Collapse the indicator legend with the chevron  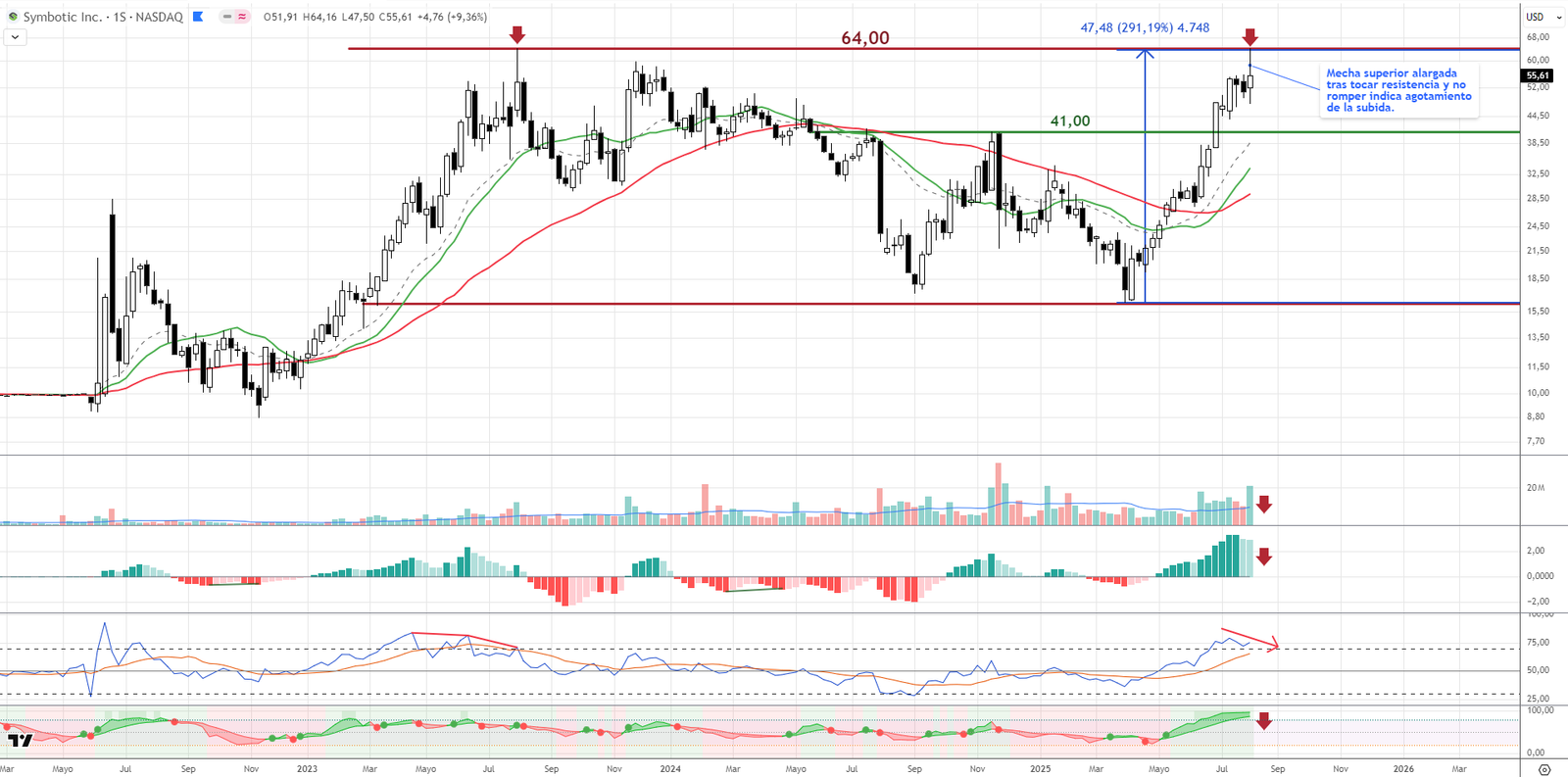click(x=15, y=37)
